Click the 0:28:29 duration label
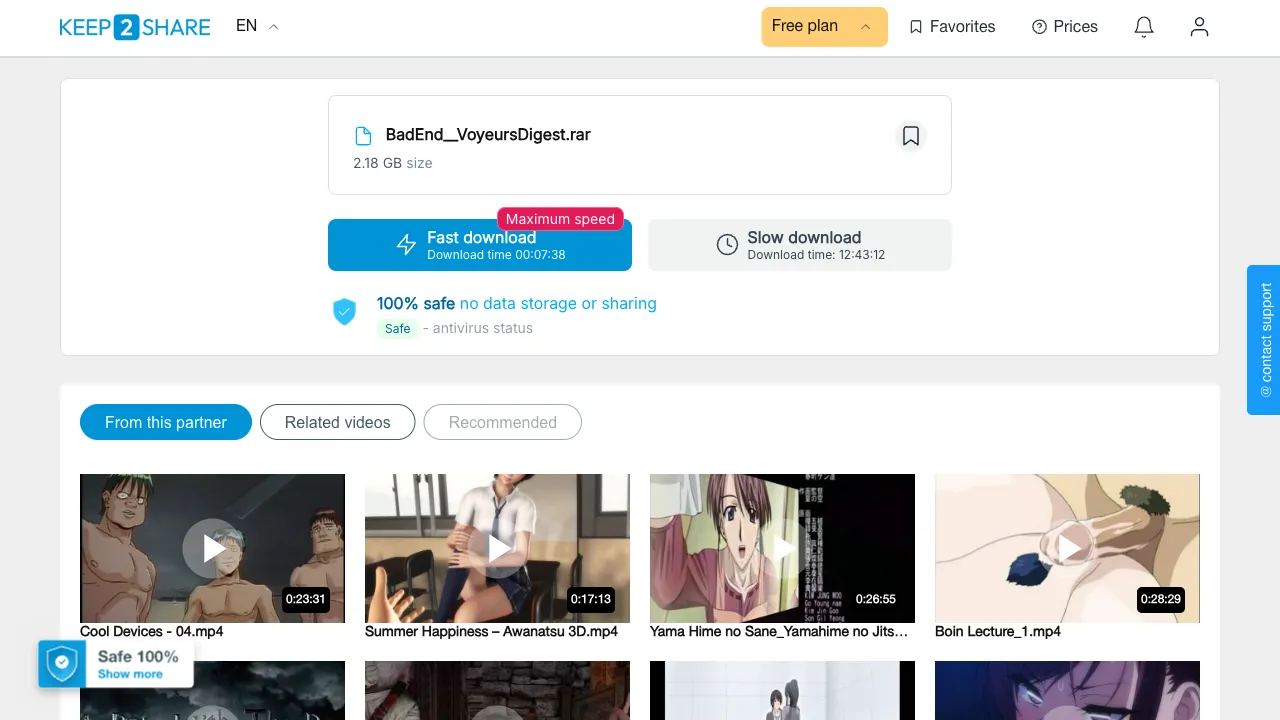The image size is (1280, 720). (1161, 599)
